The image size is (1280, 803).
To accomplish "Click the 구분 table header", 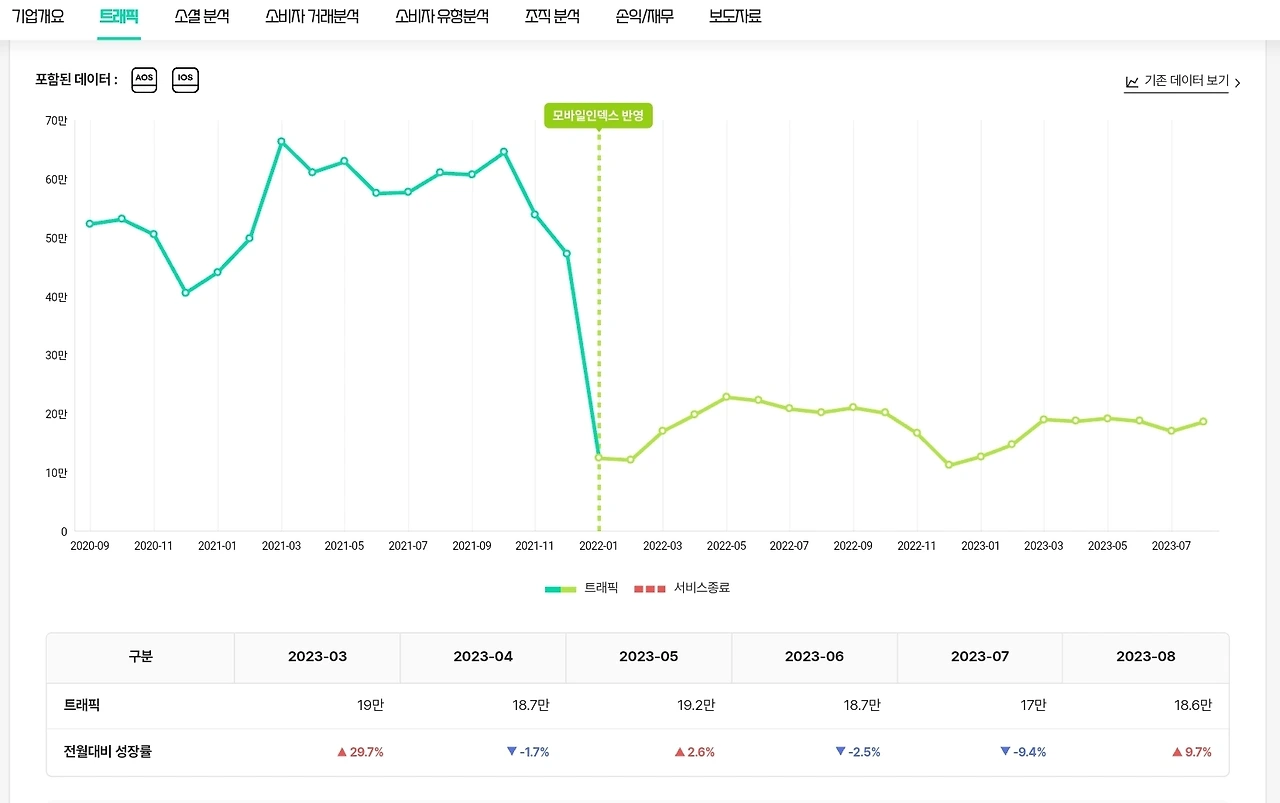I will (x=140, y=657).
